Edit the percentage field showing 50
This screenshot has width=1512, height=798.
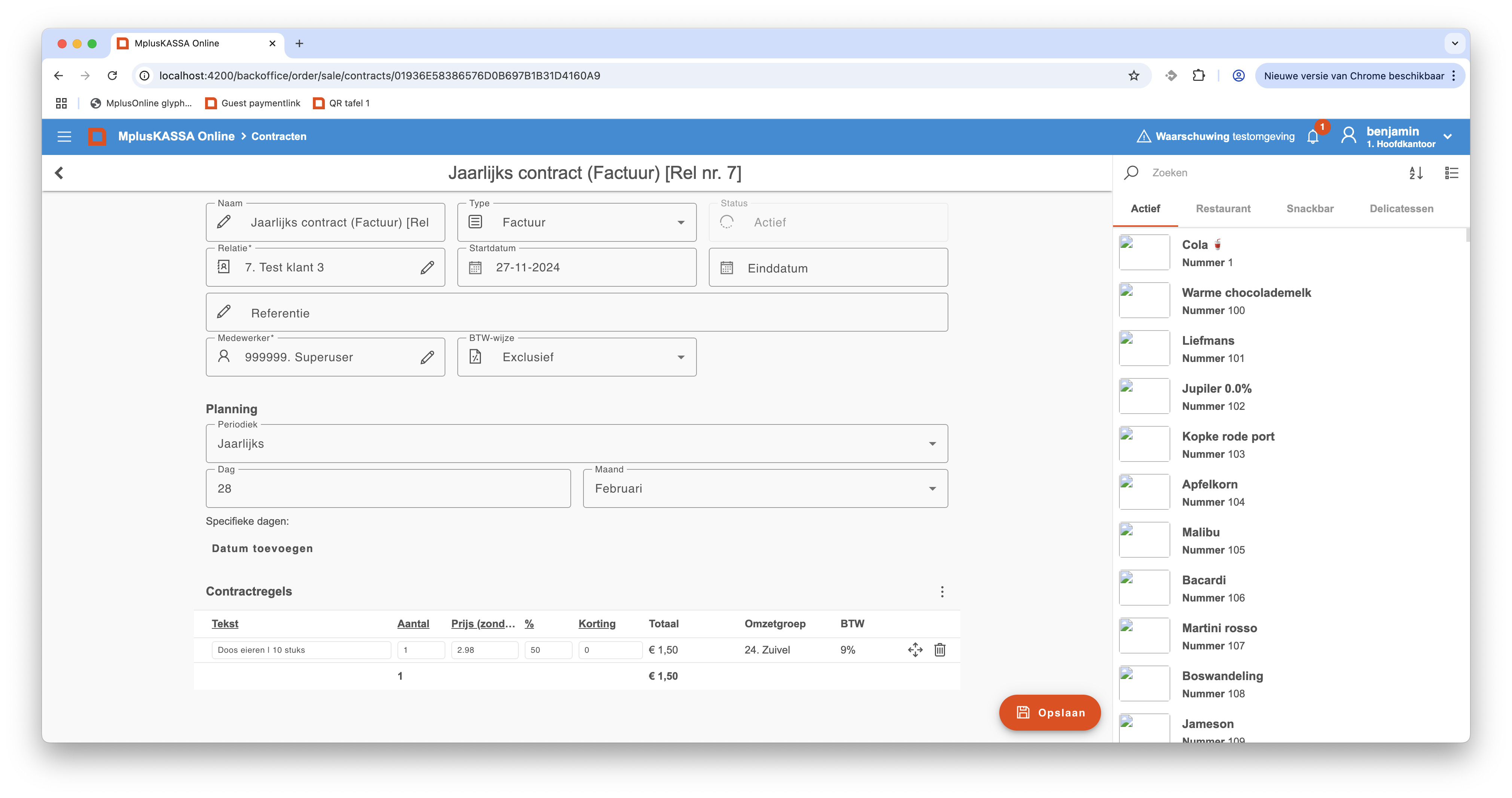pos(548,650)
